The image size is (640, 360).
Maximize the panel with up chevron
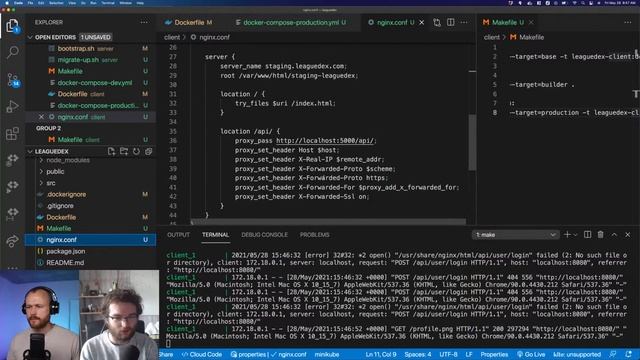pos(614,235)
